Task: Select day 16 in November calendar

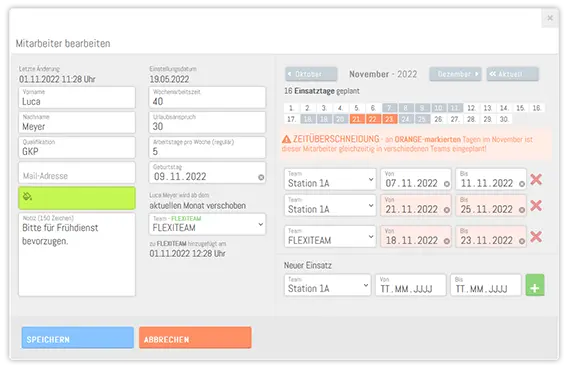Action: coord(537,108)
